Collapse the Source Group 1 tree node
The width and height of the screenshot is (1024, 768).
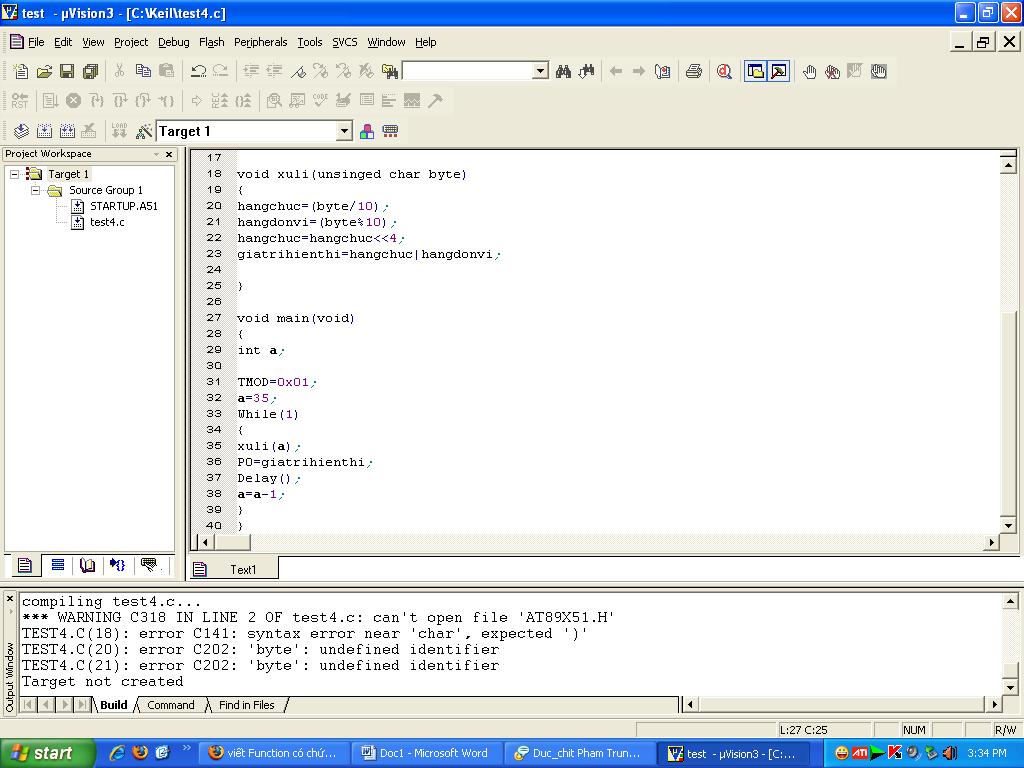35,190
